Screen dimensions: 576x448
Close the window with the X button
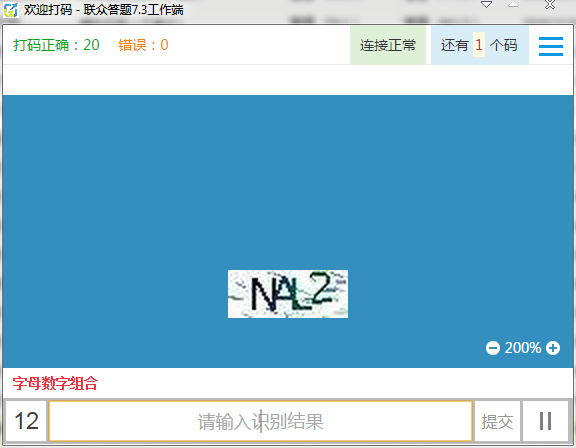point(550,5)
